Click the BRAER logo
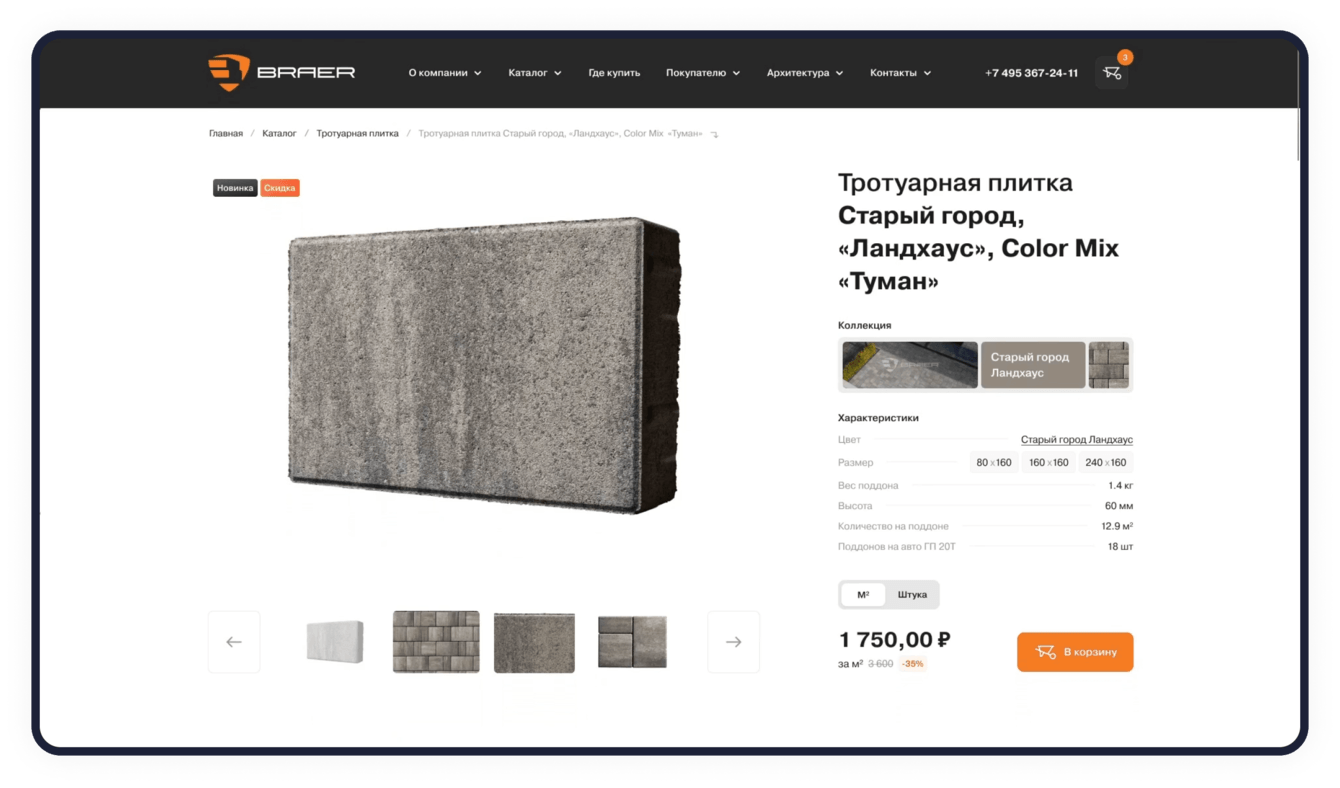 tap(282, 72)
